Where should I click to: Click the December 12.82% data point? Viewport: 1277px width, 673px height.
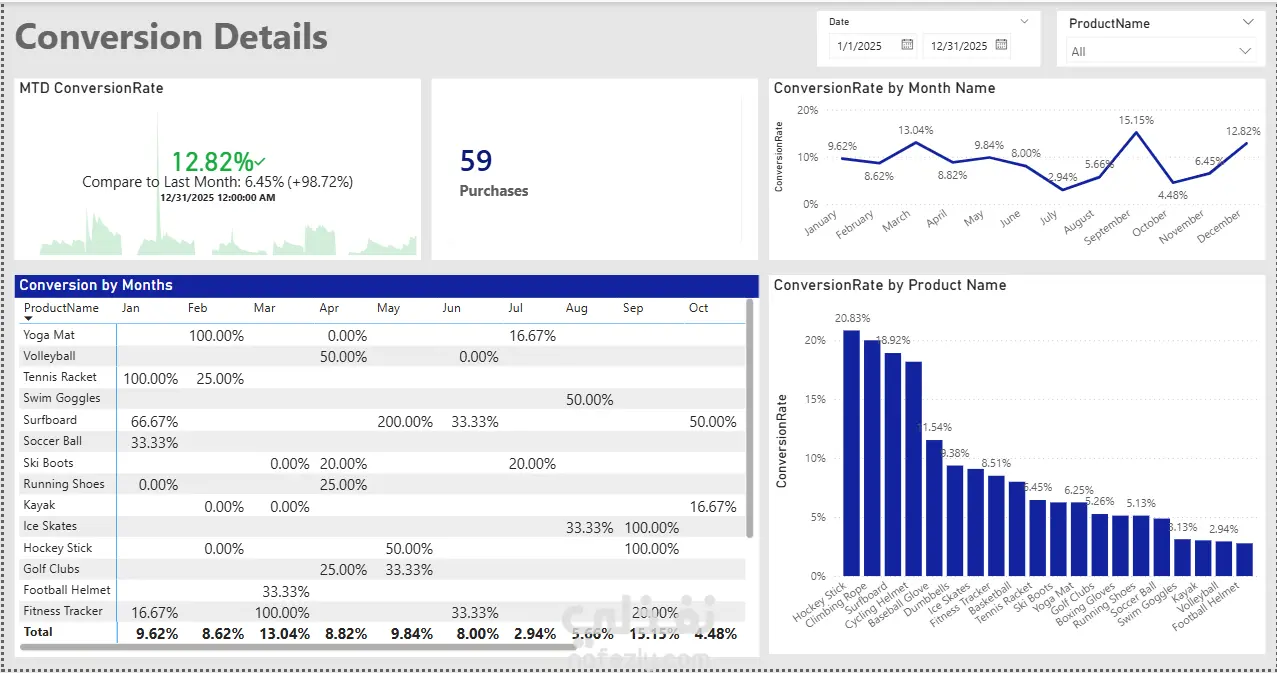pyautogui.click(x=1246, y=144)
